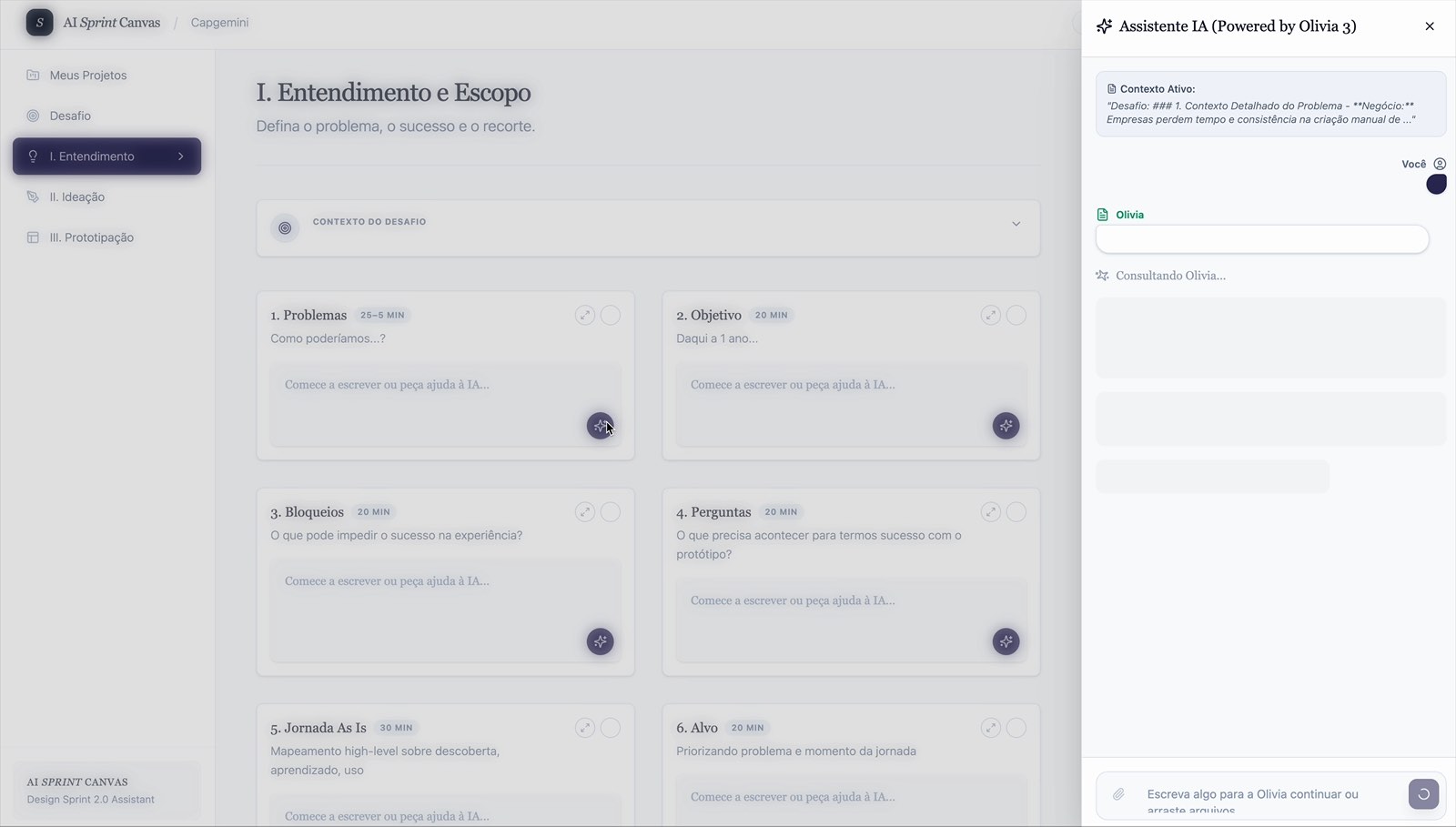Screen dimensions: 1456x827
Task: Ask AI for help on 2. Objetivo
Action: click(1006, 426)
